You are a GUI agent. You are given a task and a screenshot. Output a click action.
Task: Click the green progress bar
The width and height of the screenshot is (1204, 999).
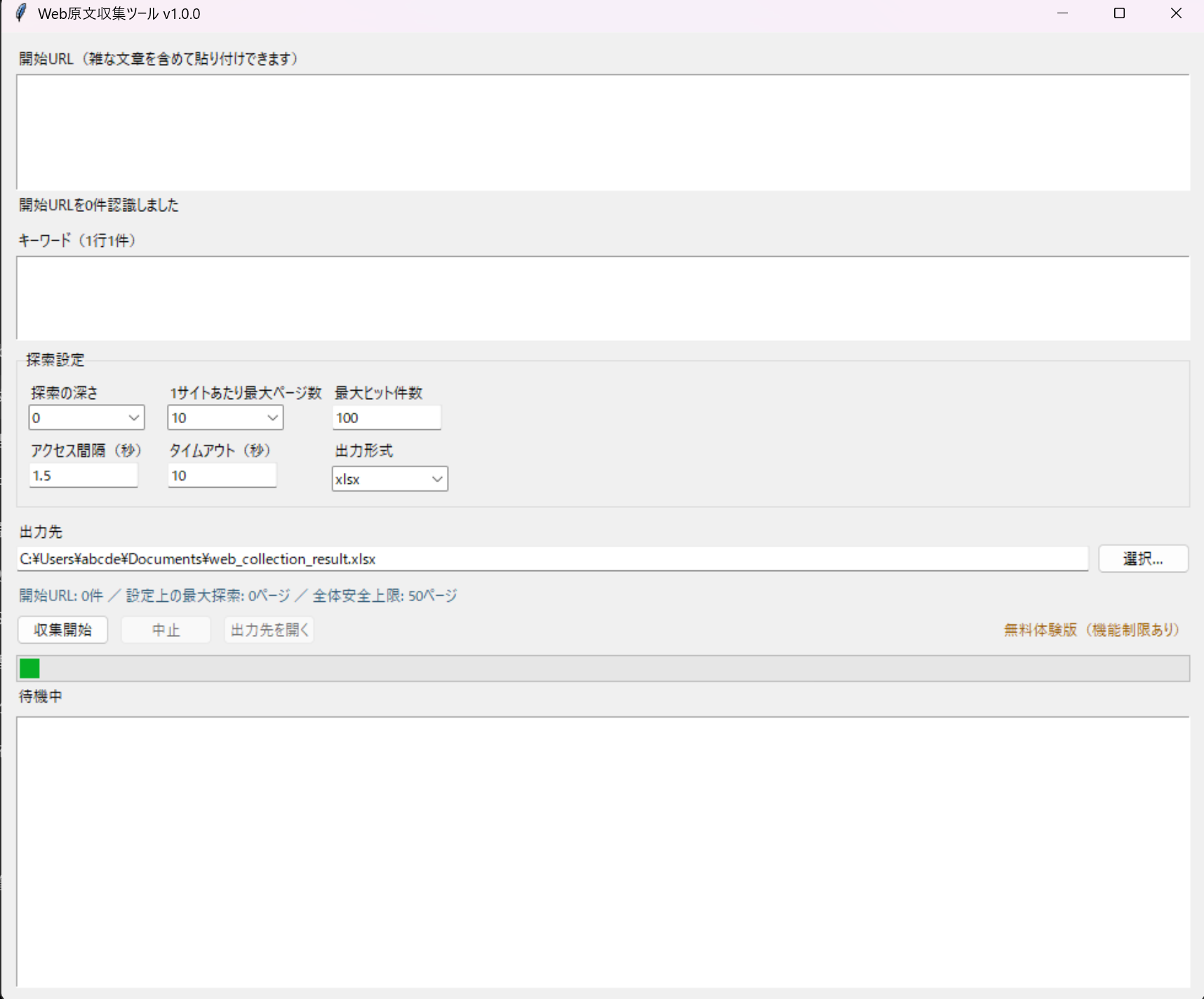pos(603,668)
